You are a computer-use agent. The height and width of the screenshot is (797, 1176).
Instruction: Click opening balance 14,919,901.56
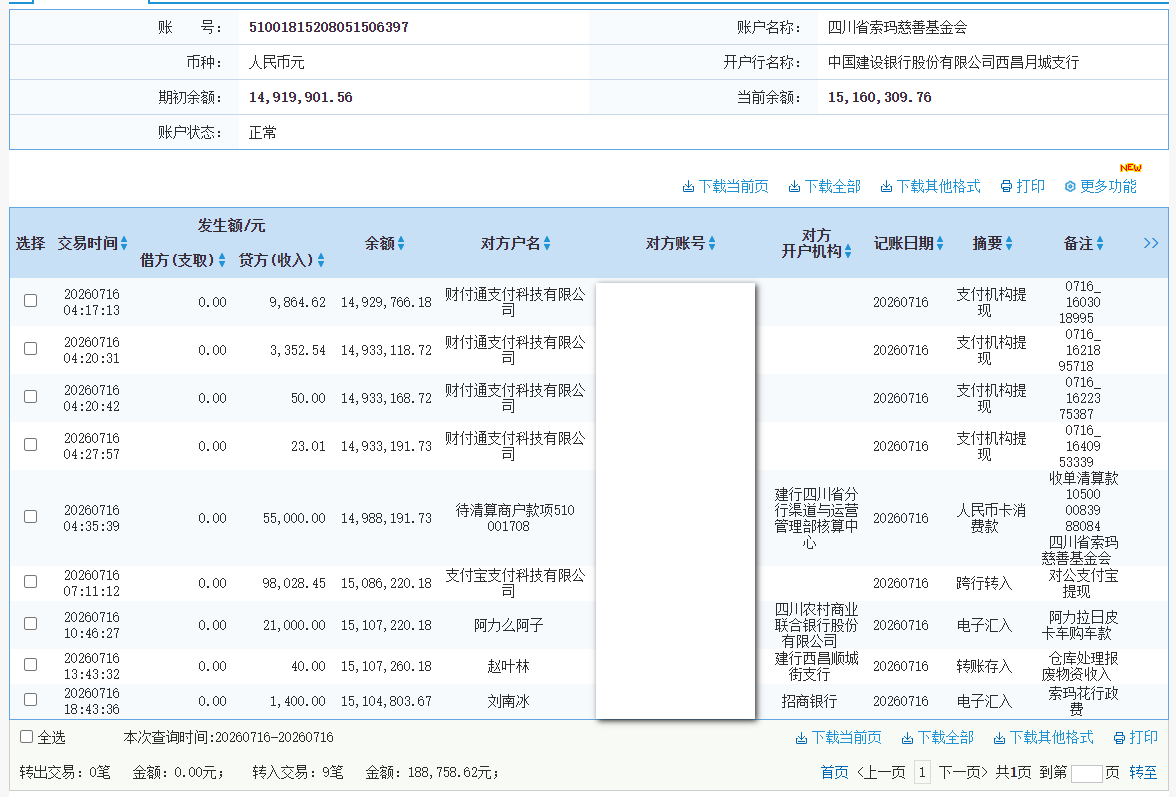tap(300, 97)
